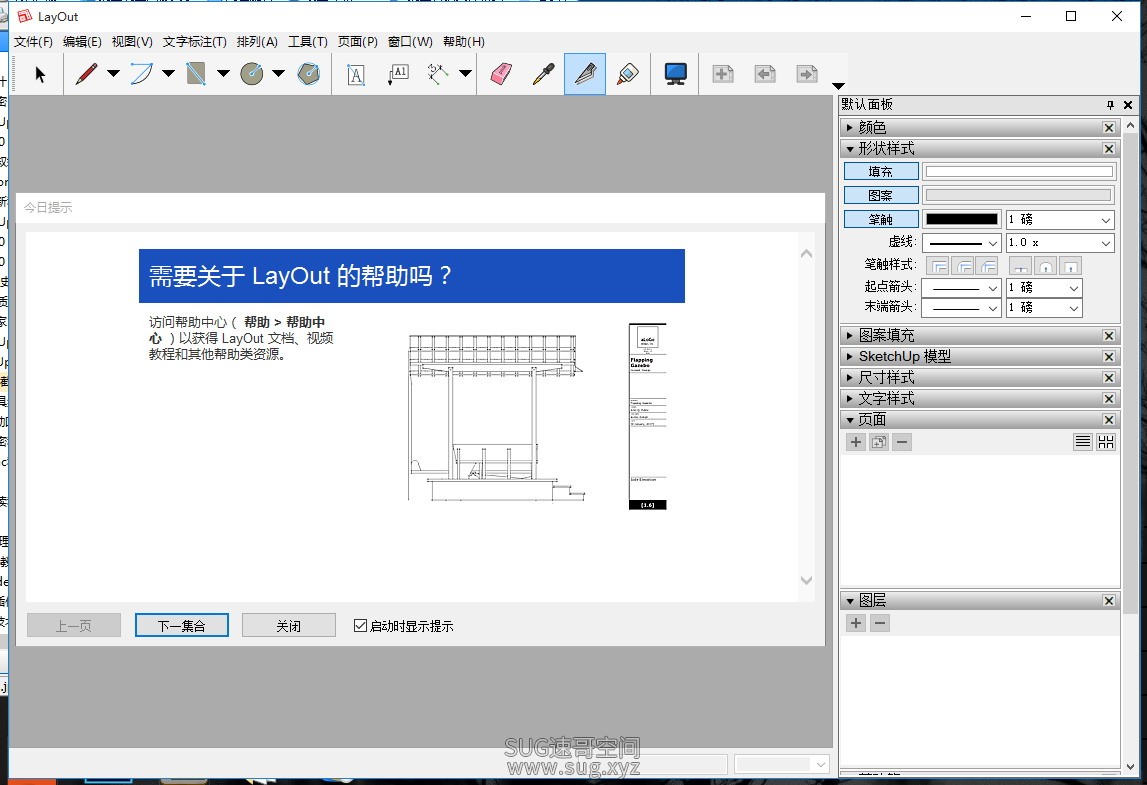Duplicate page in 页面 panel
Screen dimensions: 1147x785
tap(879, 442)
